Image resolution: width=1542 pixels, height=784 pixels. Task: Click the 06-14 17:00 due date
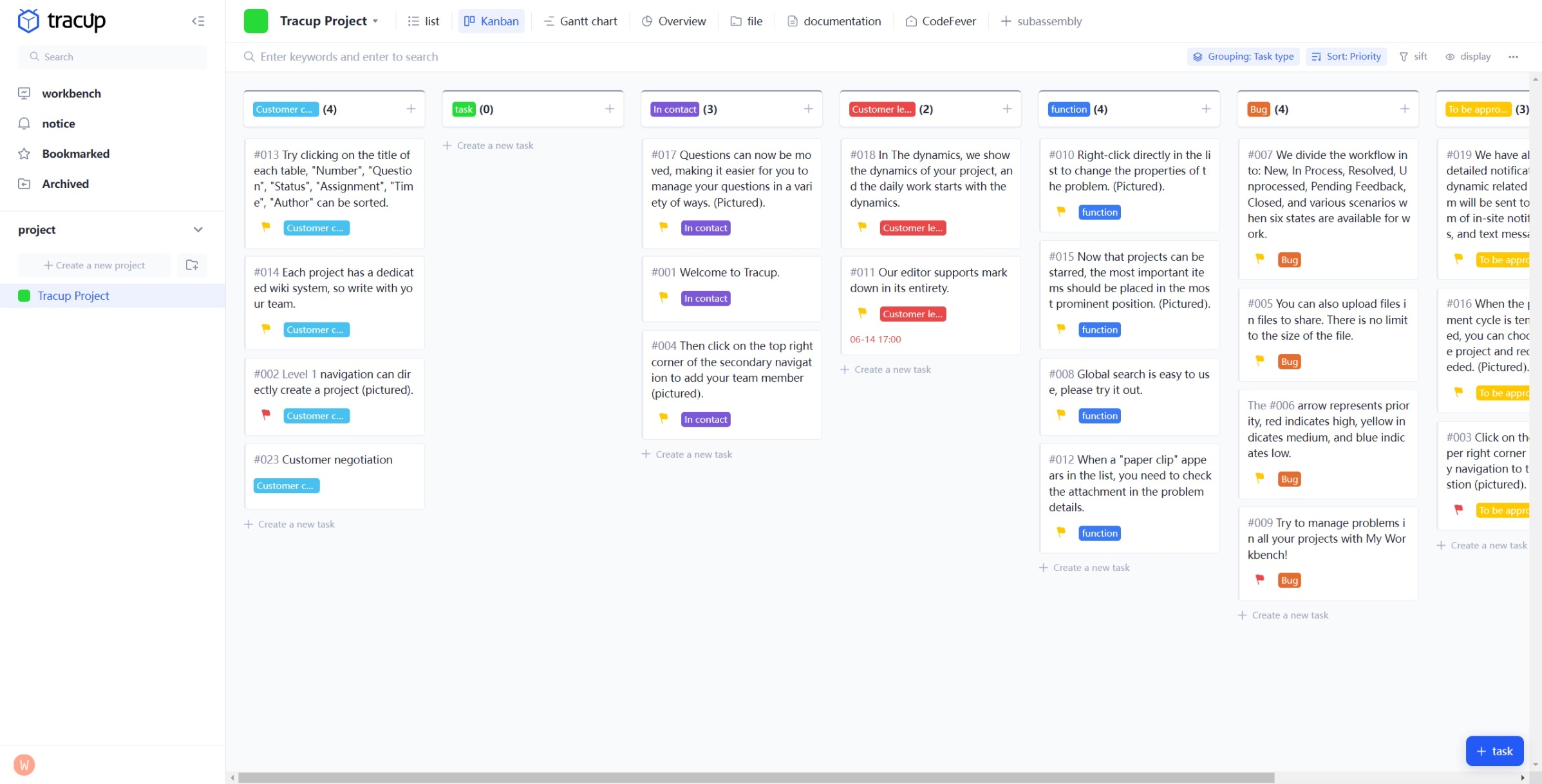point(875,340)
